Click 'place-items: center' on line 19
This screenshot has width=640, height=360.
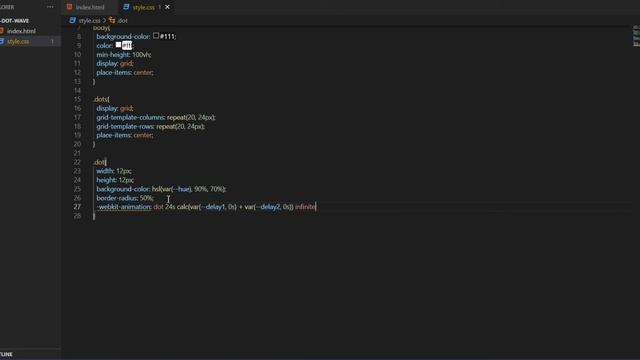125,136
